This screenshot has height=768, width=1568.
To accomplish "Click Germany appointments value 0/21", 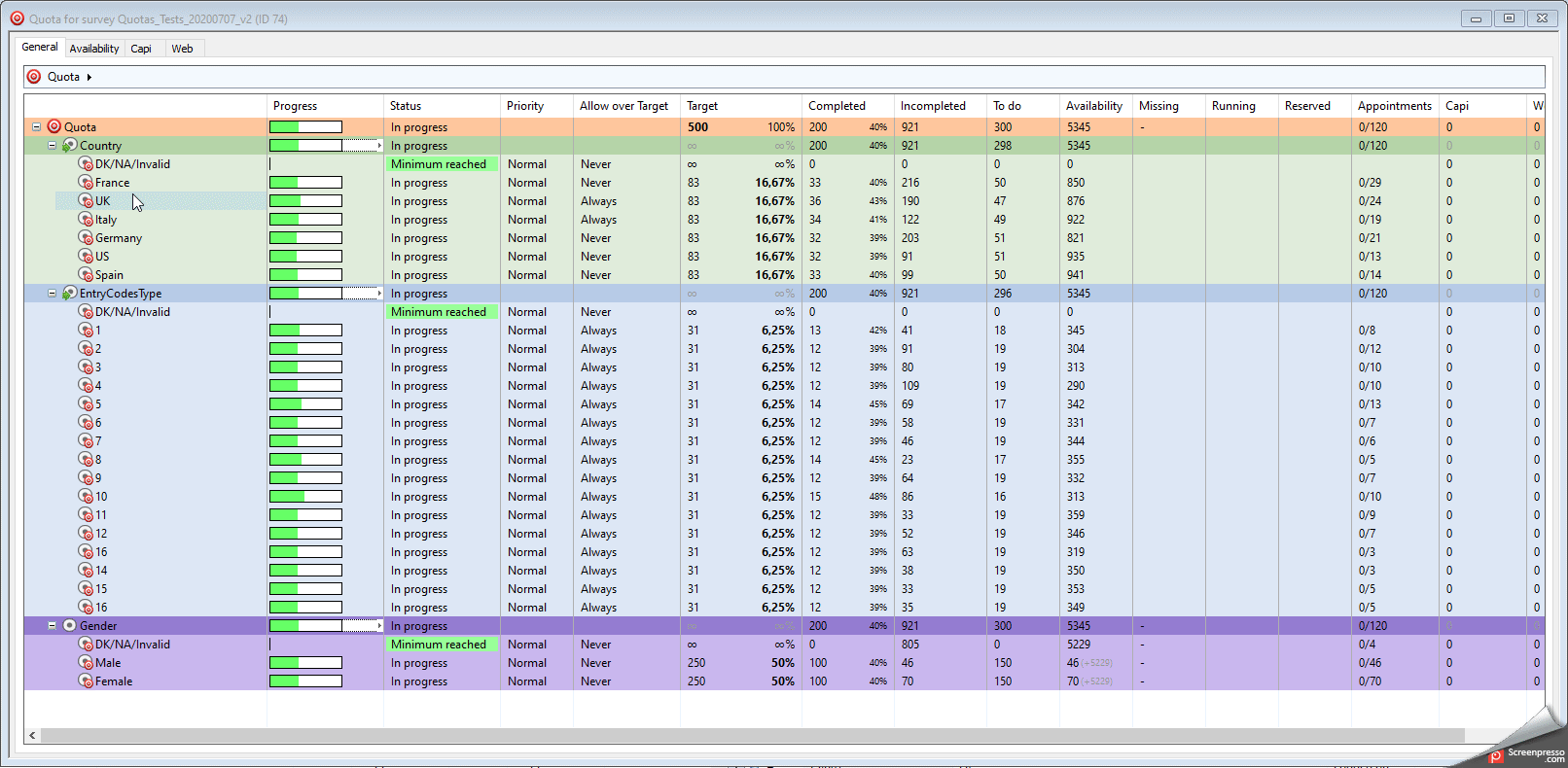I will [x=1370, y=237].
